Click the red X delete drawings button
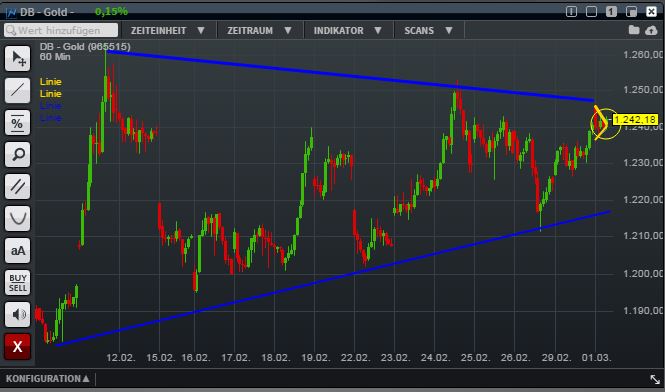665x392 pixels. (17, 347)
